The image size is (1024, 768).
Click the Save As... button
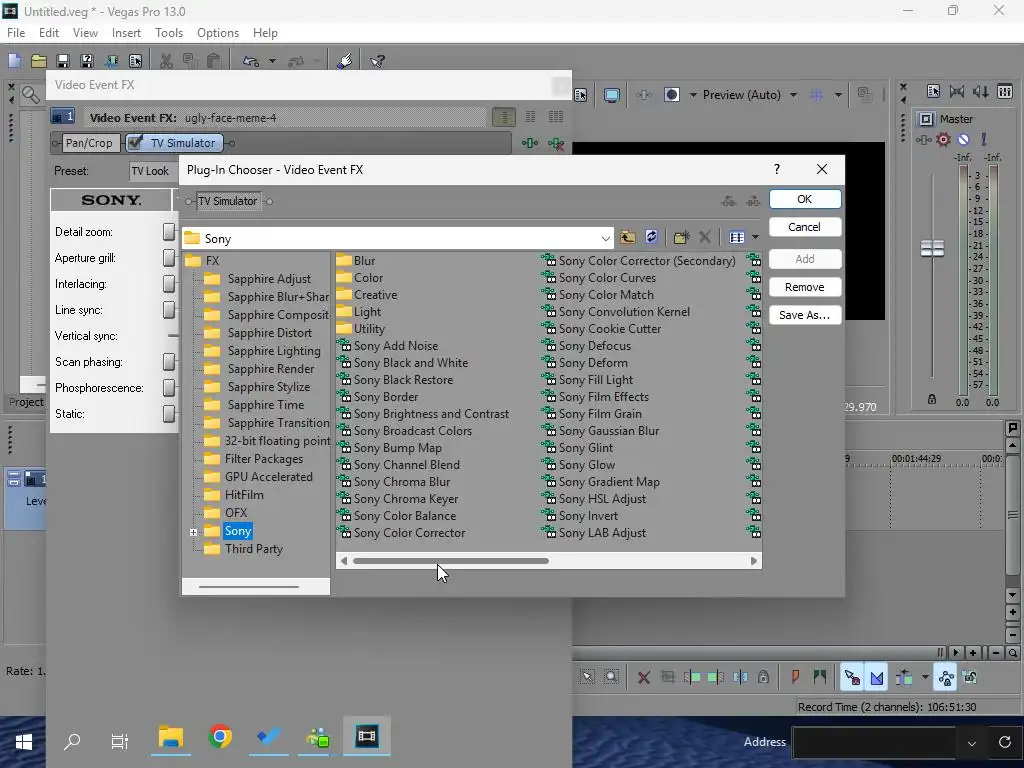click(805, 315)
